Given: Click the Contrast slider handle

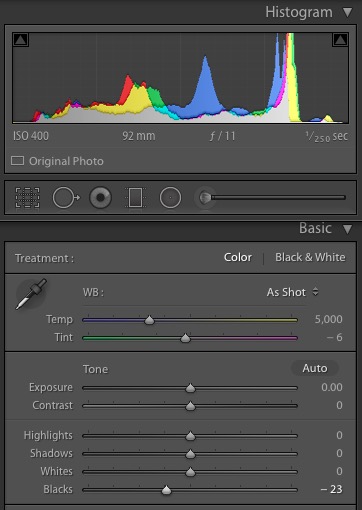Looking at the screenshot, I should 190,406.
